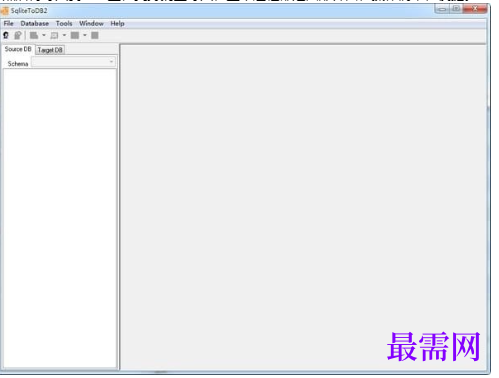Switch to the Source DB tab
Viewport: 499px width, 378px height.
[18, 49]
